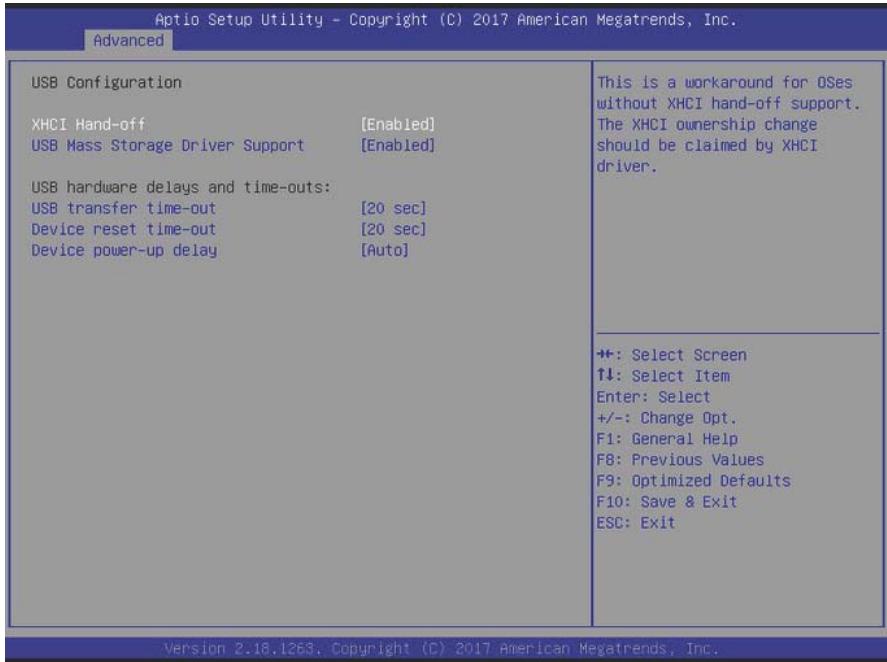Open Device power-up delay Auto dropdown

click(x=385, y=250)
